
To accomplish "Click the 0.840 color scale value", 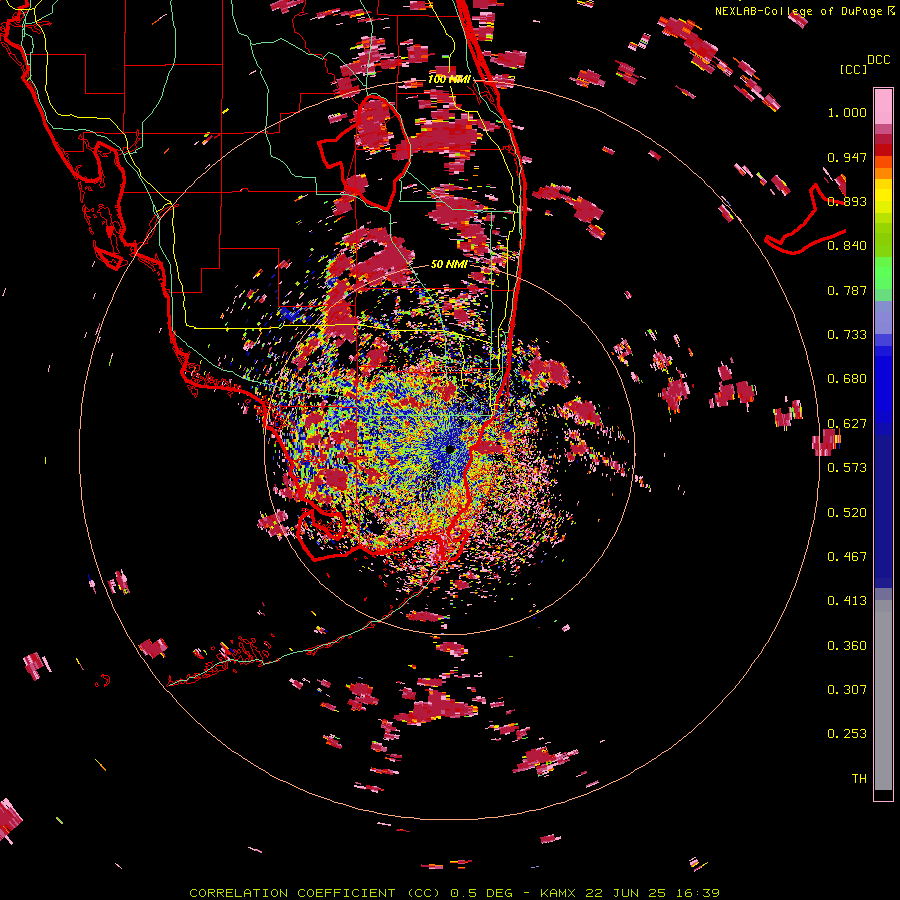I will (x=847, y=246).
